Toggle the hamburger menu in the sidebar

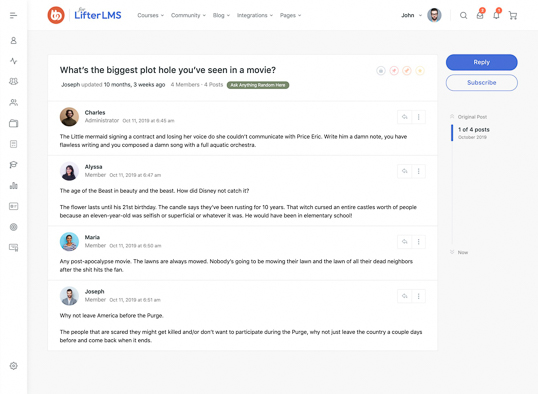[x=13, y=15]
